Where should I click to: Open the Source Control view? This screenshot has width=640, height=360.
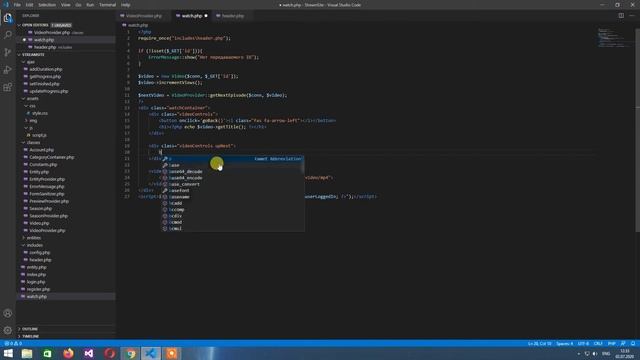(x=8, y=53)
